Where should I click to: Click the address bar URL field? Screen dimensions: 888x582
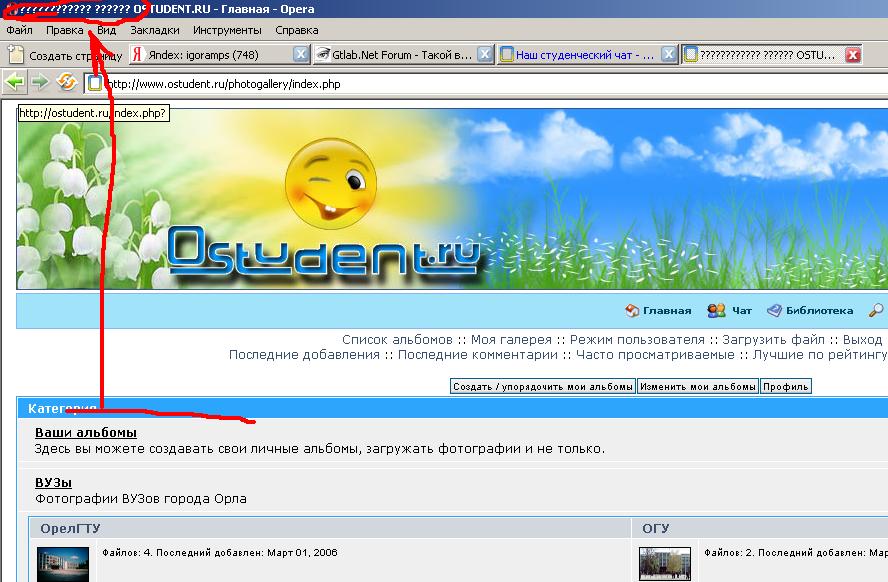(487, 84)
